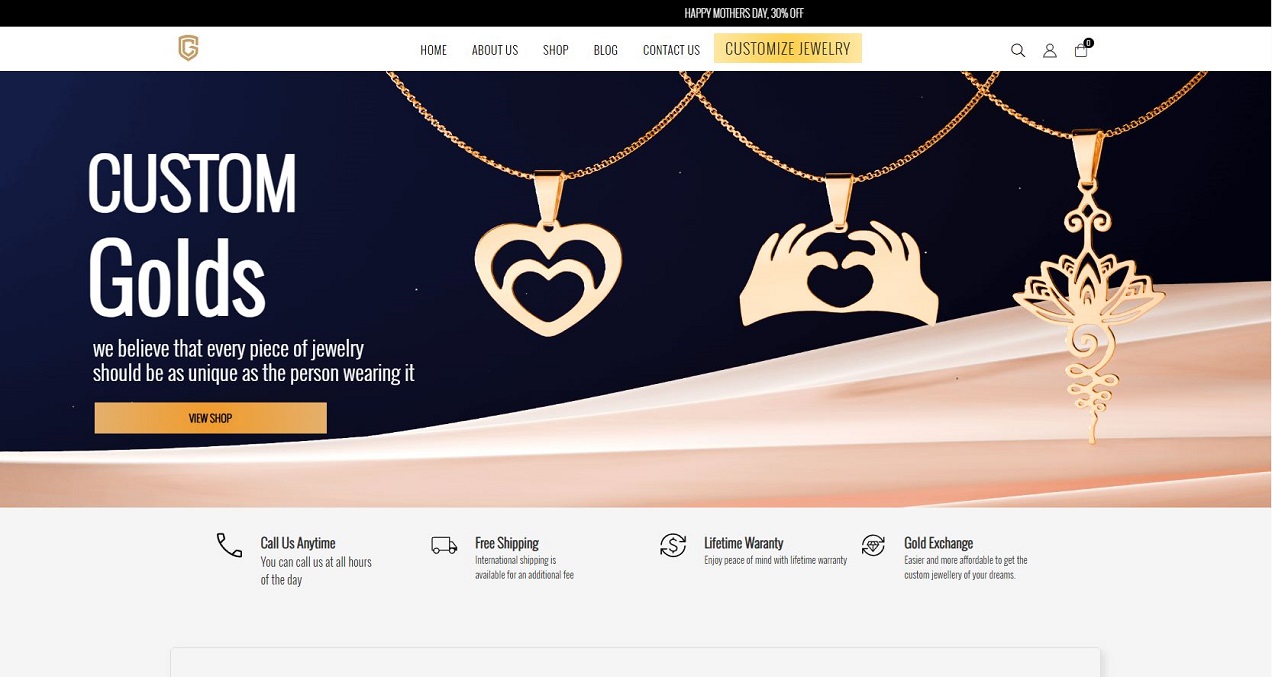This screenshot has height=677, width=1272.
Task: Select the heart hands pendant image
Action: tap(839, 262)
